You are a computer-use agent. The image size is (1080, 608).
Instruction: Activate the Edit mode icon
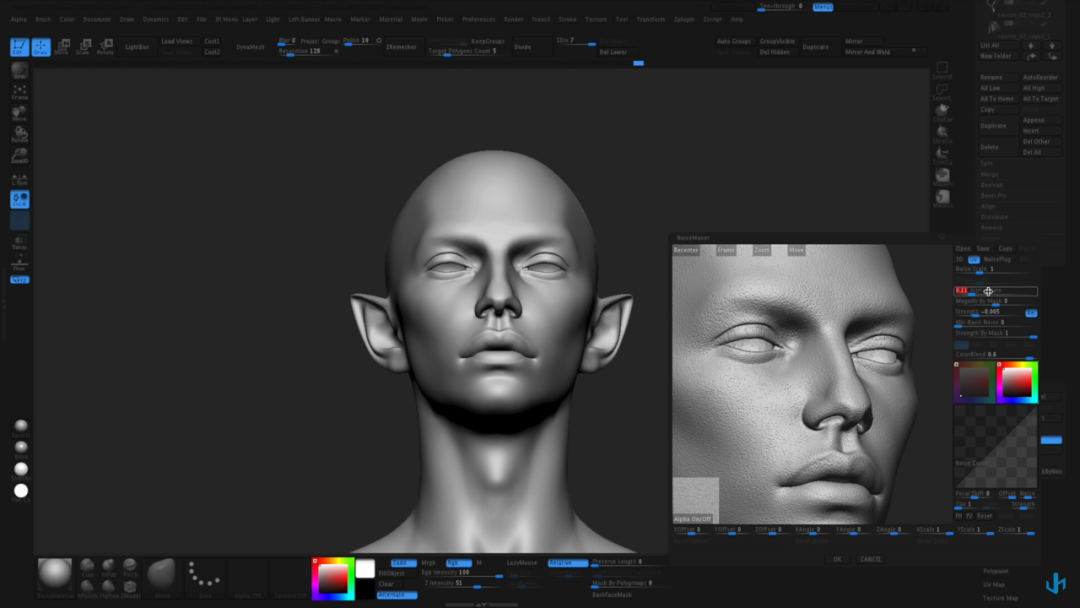pos(19,47)
